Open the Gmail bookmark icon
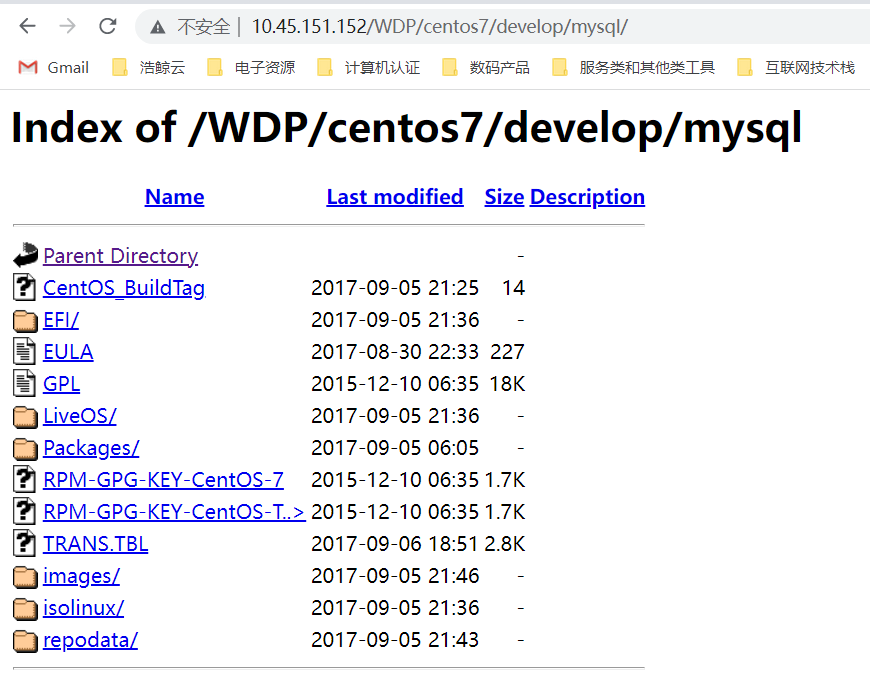Viewport: 870px width, 686px height. pos(28,68)
